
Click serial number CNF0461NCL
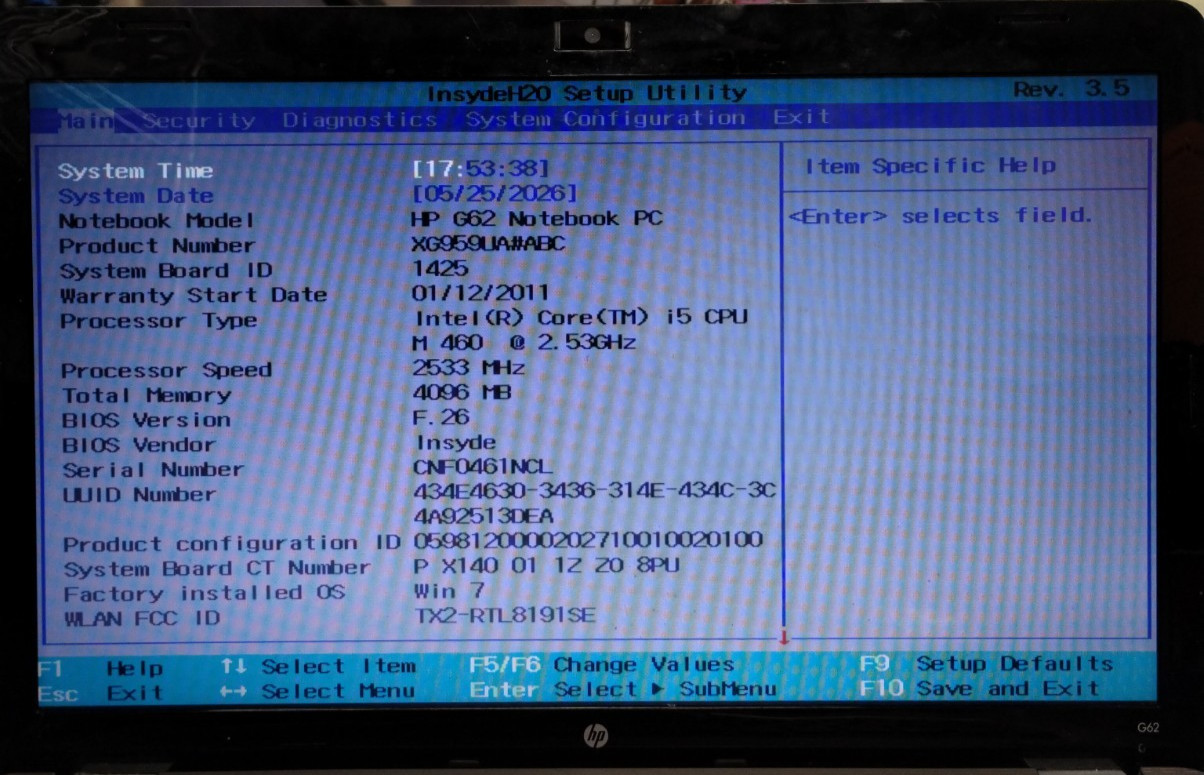483,467
